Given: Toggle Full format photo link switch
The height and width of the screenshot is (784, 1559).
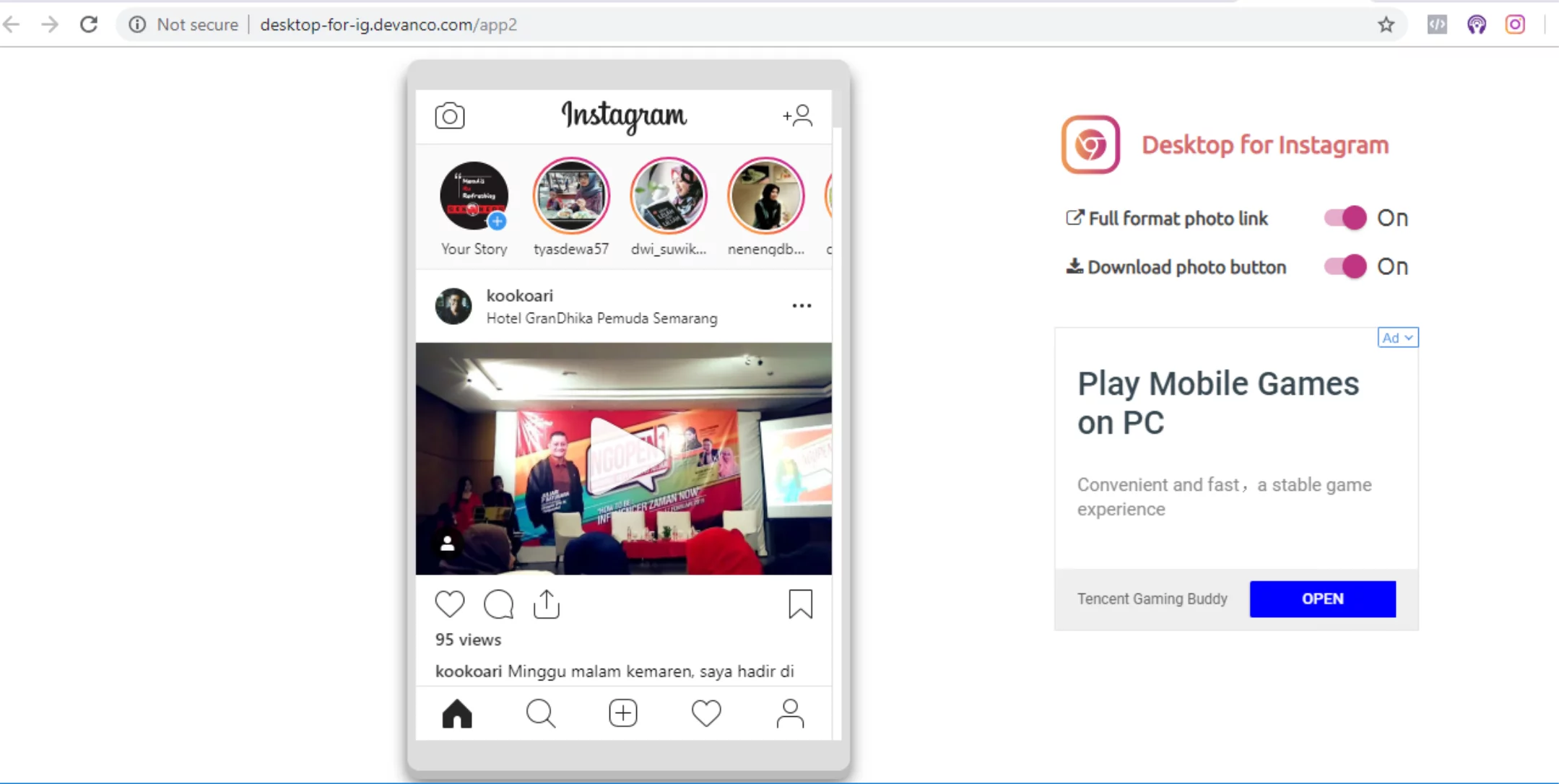Looking at the screenshot, I should coord(1345,218).
